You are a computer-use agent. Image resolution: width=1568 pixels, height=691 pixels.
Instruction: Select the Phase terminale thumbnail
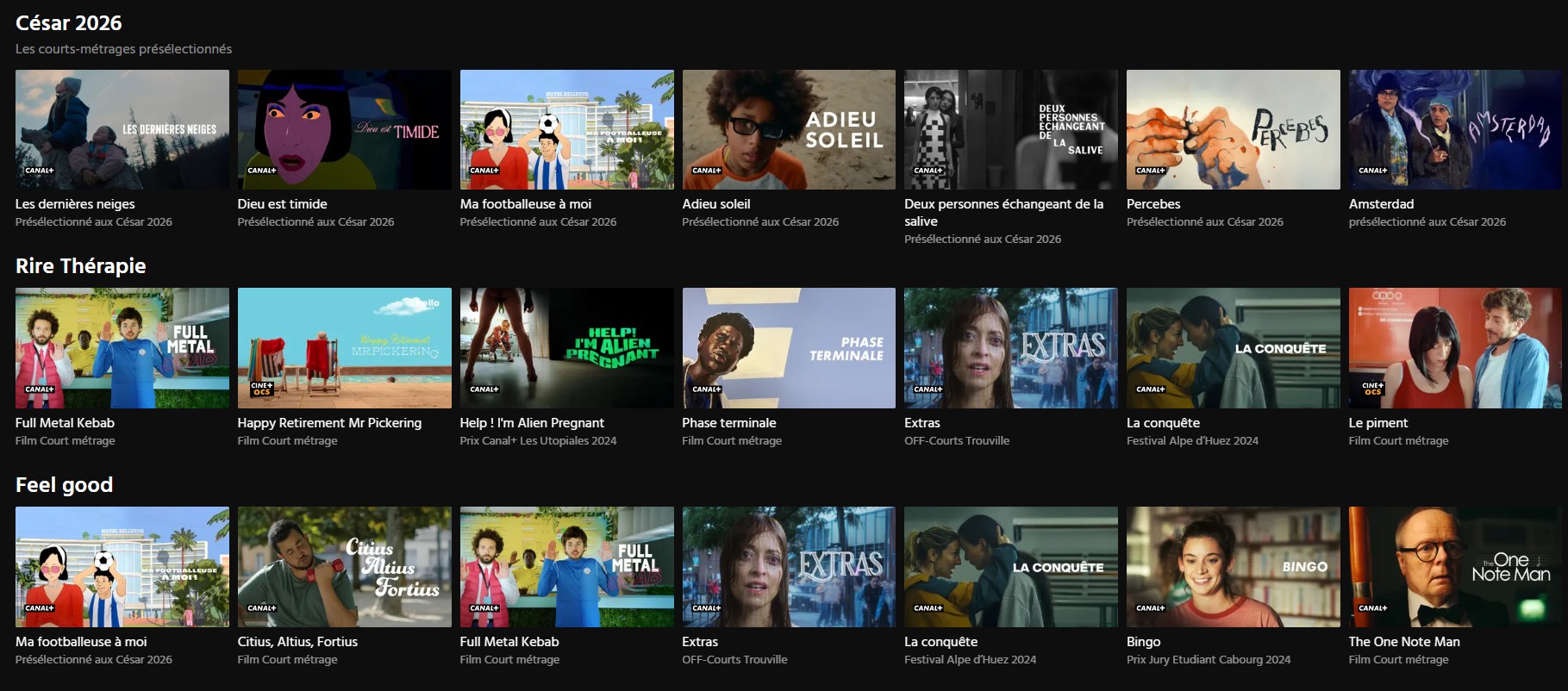789,348
